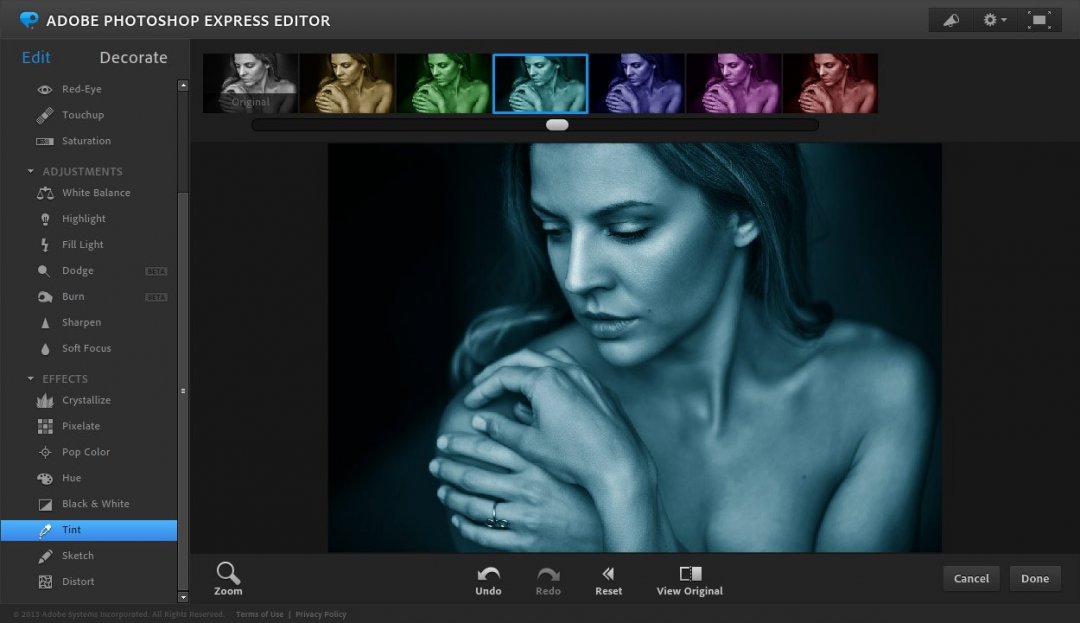Click sidebar scrollbar up arrow
Viewport: 1080px width, 623px height.
[x=183, y=86]
